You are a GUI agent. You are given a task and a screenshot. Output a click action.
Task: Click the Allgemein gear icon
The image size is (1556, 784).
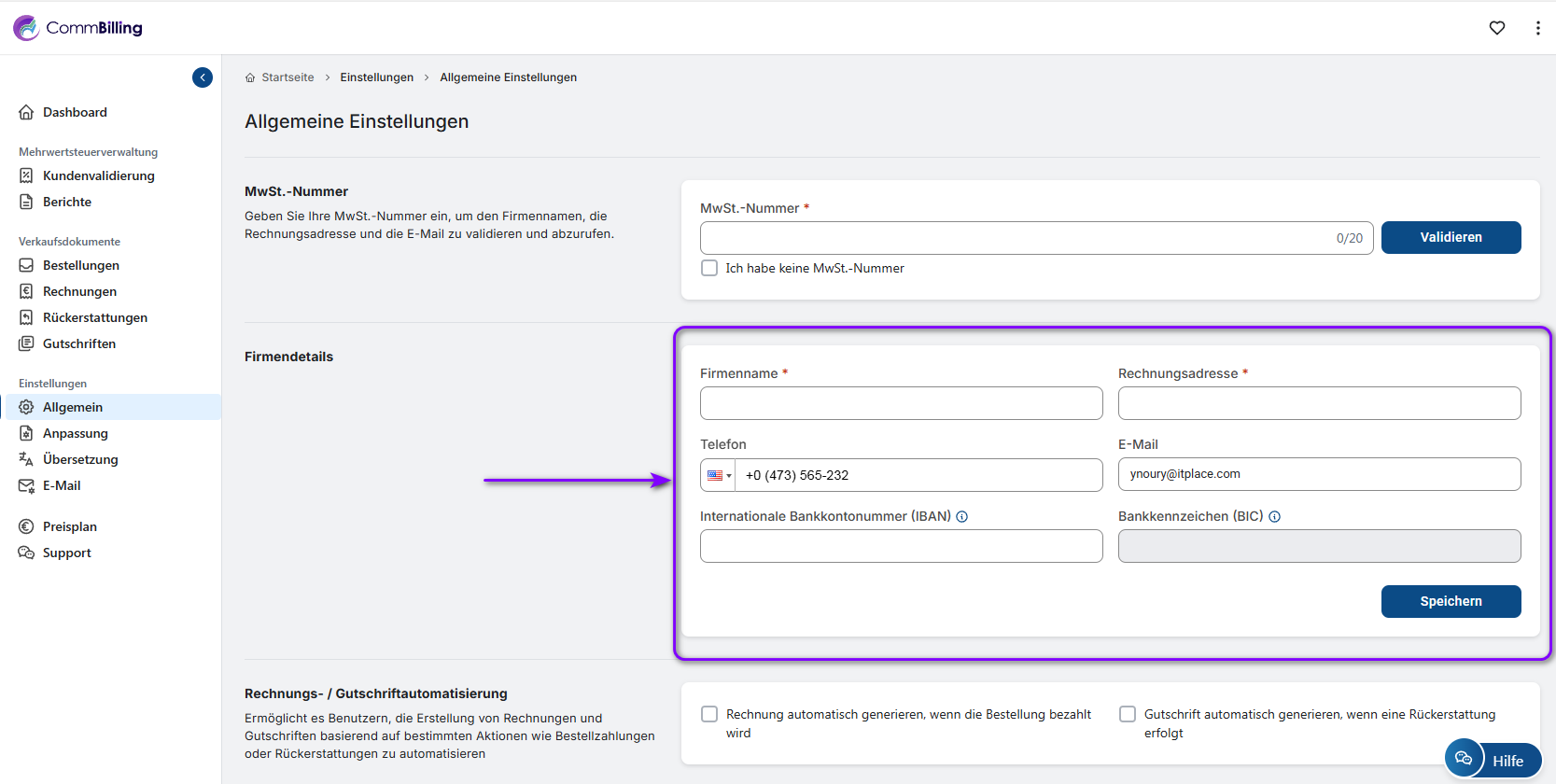pyautogui.click(x=26, y=407)
